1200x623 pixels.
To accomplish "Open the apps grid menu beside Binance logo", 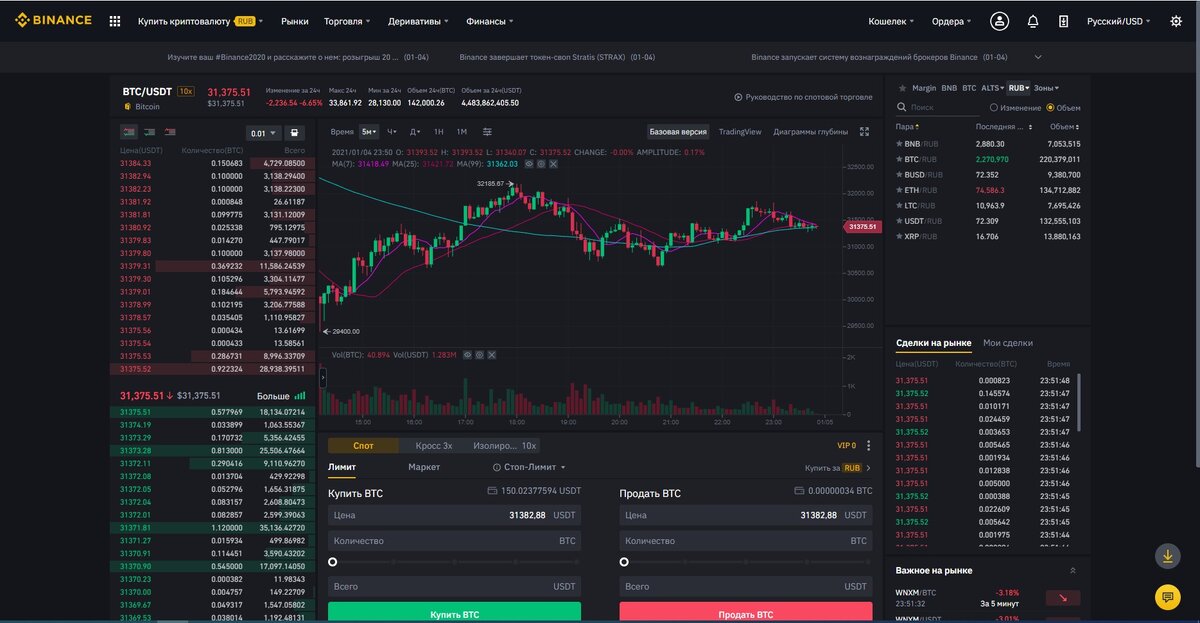I will pyautogui.click(x=115, y=21).
